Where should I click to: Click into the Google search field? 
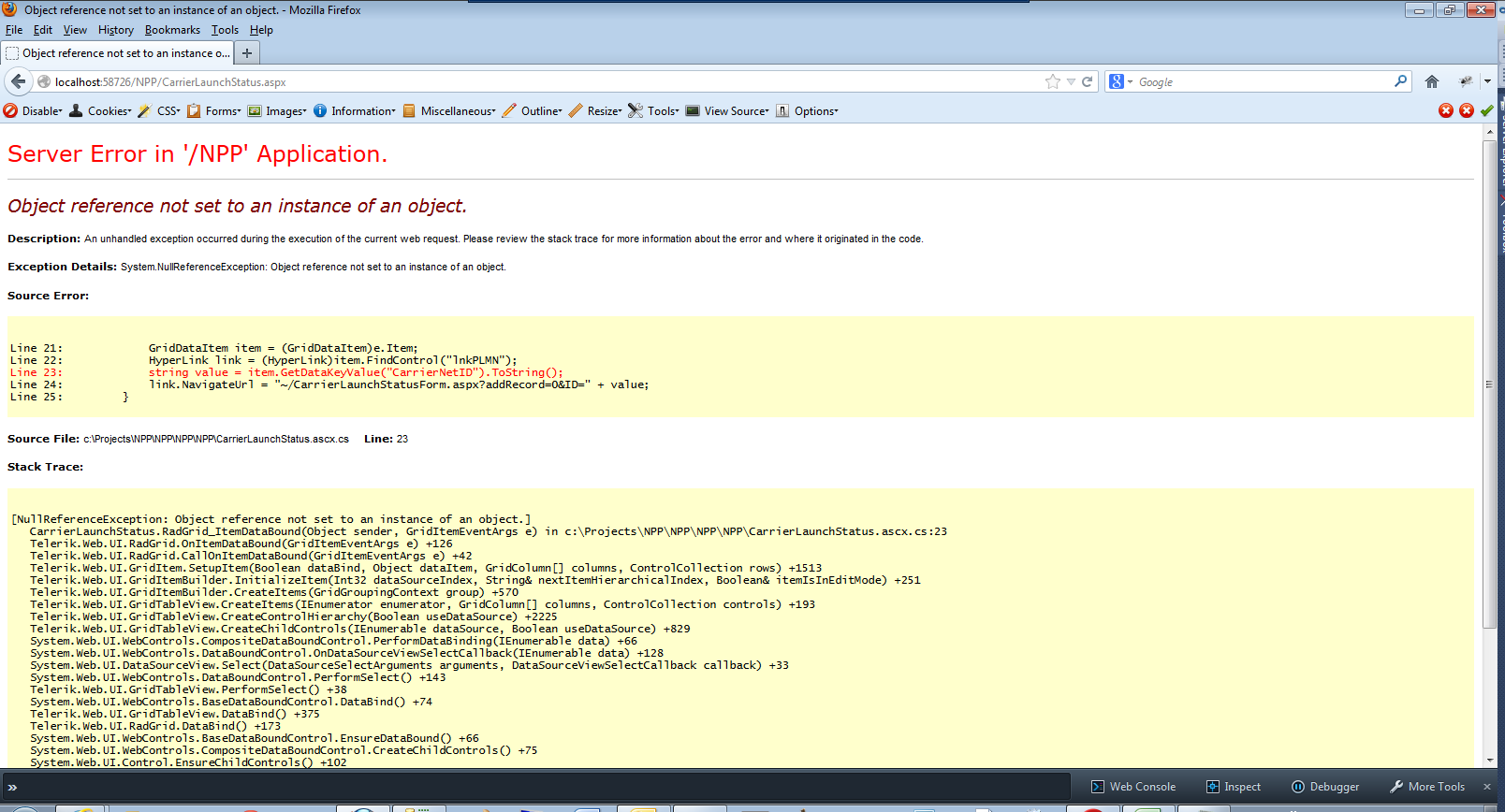tap(1264, 81)
